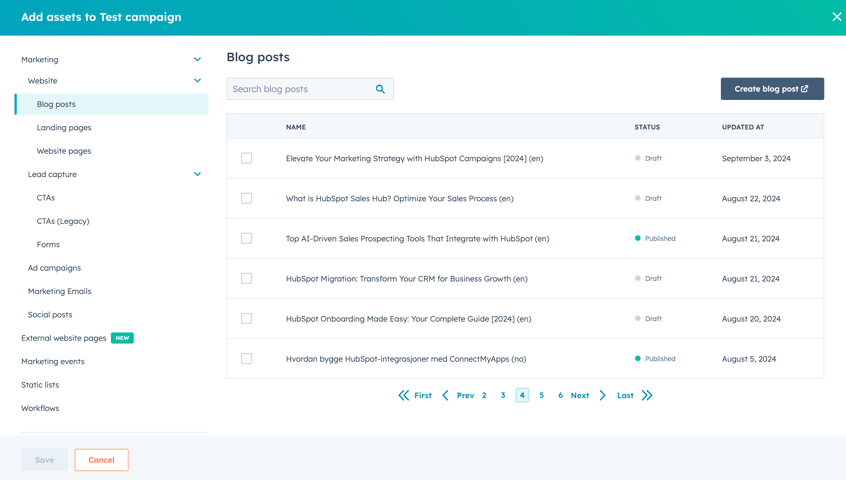
Task: Collapse the Website section chevron
Action: [x=197, y=81]
